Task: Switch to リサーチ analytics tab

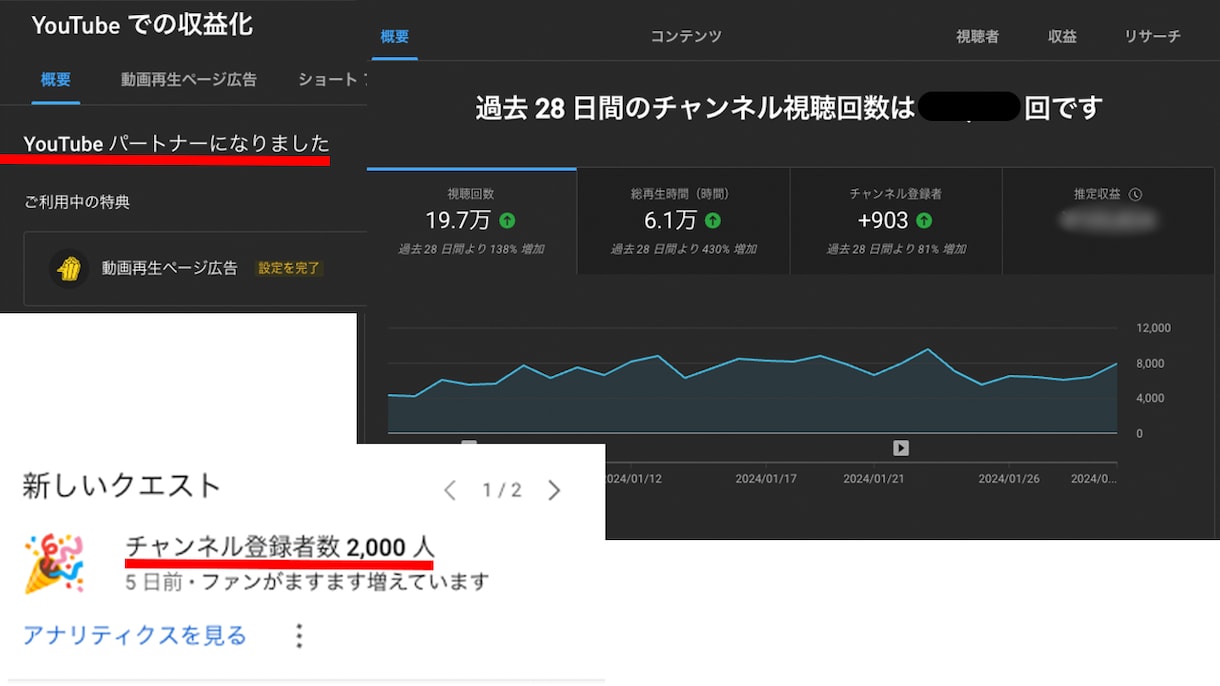Action: pos(1152,36)
